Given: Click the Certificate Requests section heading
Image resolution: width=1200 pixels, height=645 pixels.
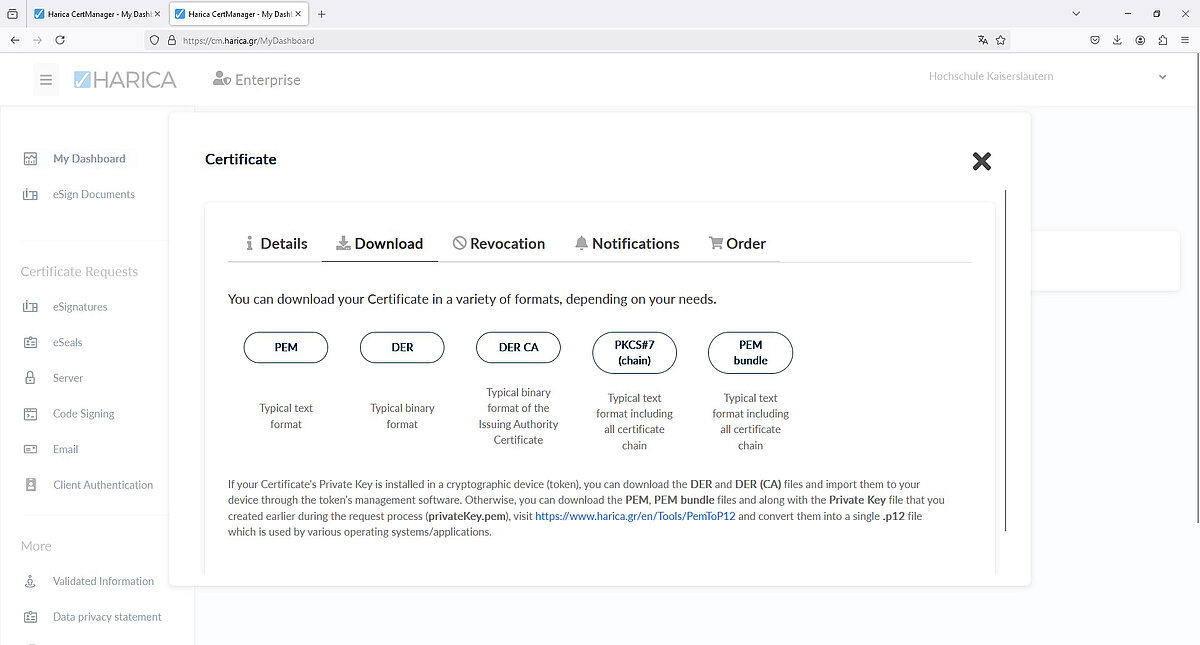Looking at the screenshot, I should (80, 272).
